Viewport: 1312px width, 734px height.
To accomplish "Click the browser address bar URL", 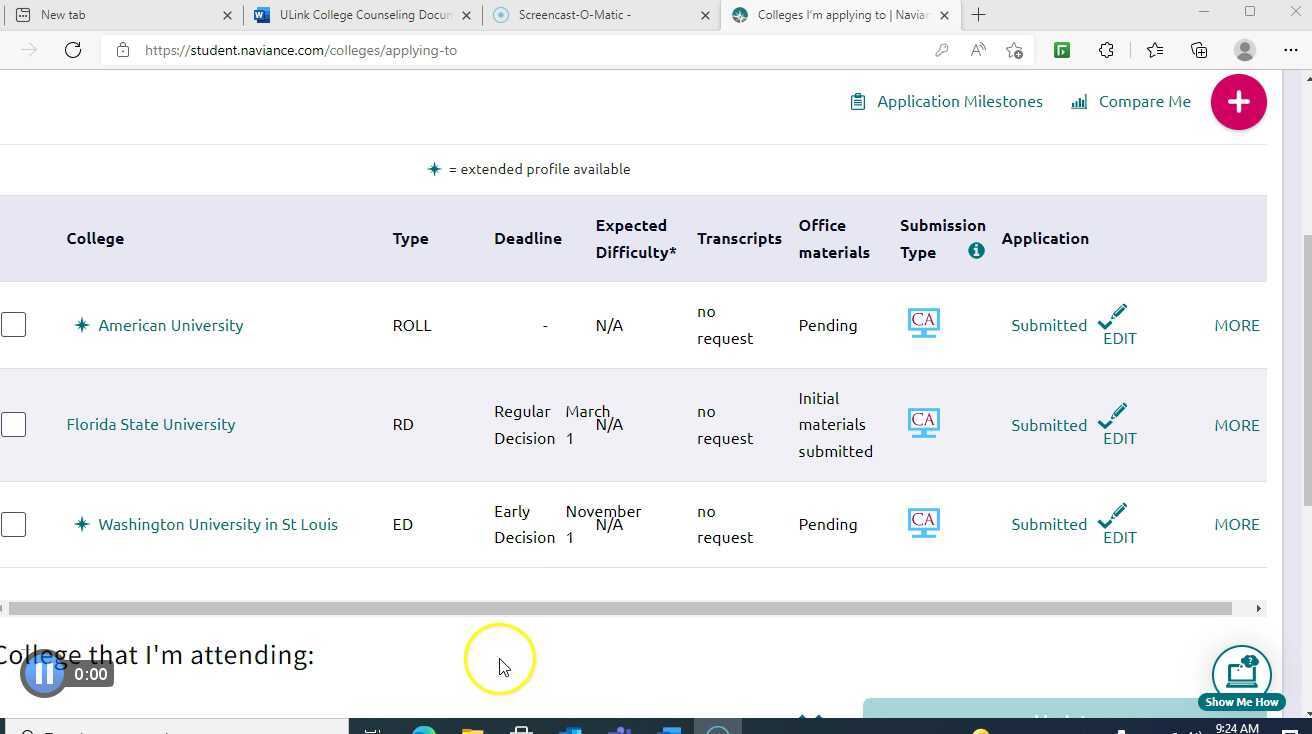I will point(300,50).
